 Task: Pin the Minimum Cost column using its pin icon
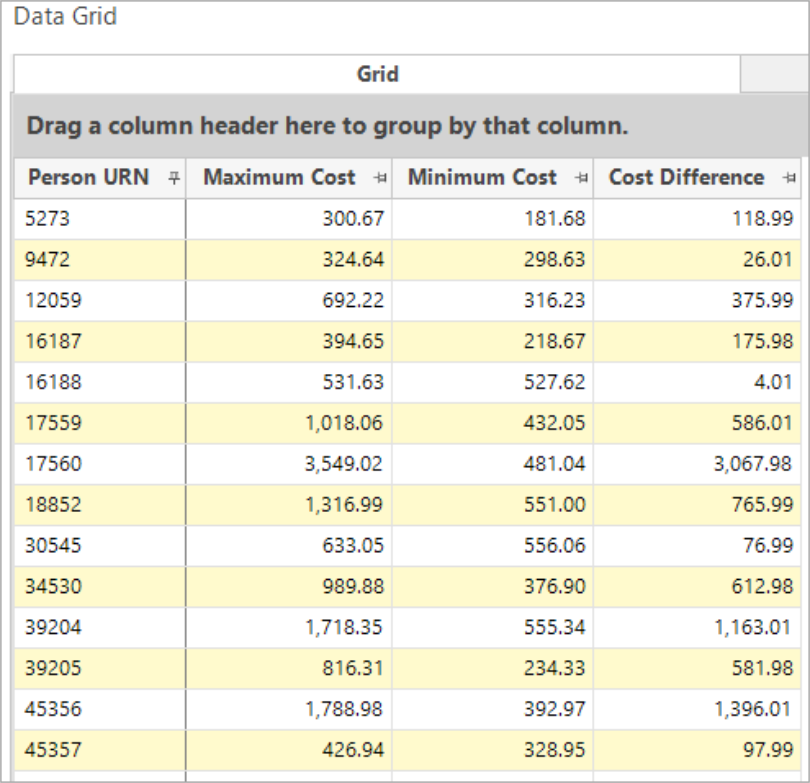pos(578,178)
